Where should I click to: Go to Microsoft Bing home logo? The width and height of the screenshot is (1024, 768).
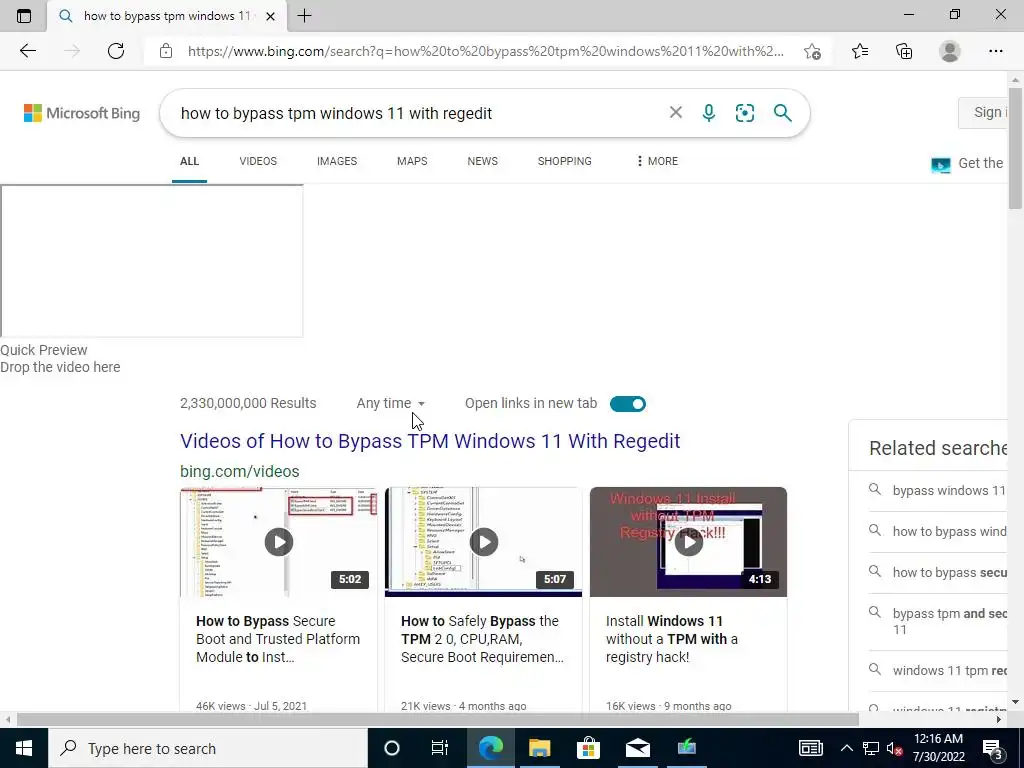(82, 113)
